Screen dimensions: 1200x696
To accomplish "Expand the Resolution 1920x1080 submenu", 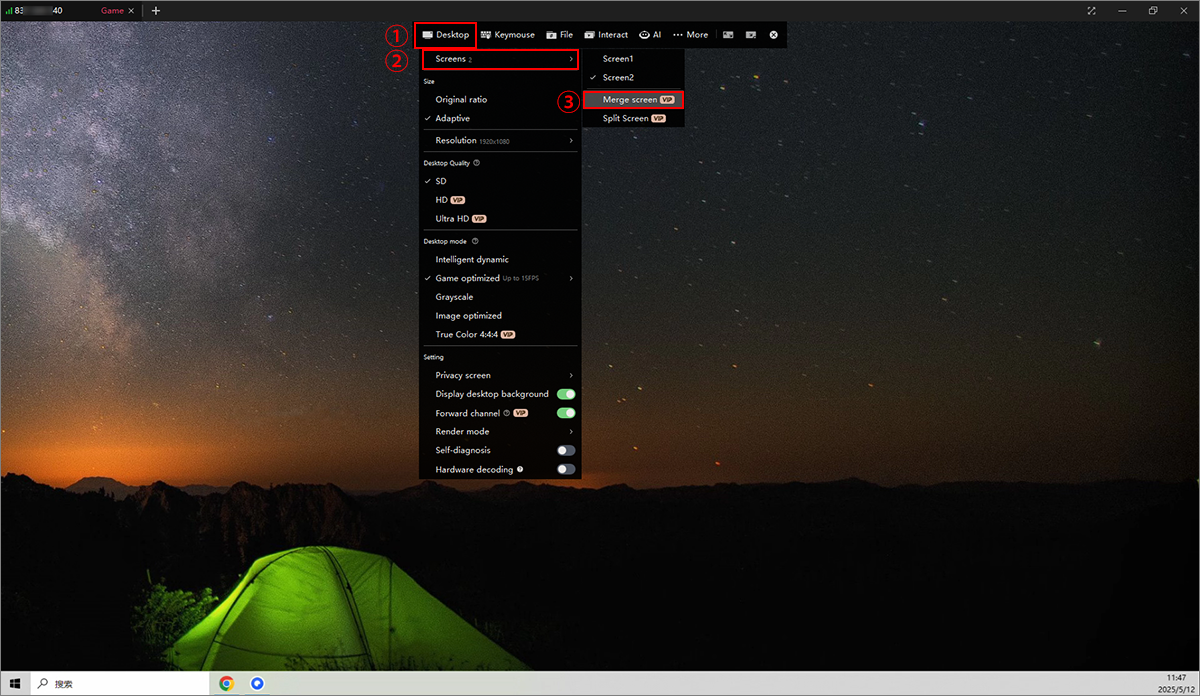I will pyautogui.click(x=500, y=141).
